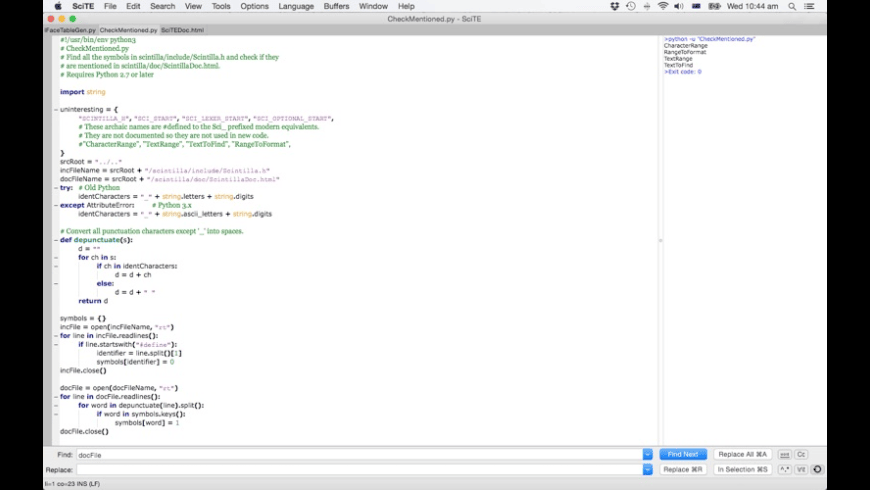Open the File menu
Viewport: 870px width, 490px height.
click(x=110, y=6)
